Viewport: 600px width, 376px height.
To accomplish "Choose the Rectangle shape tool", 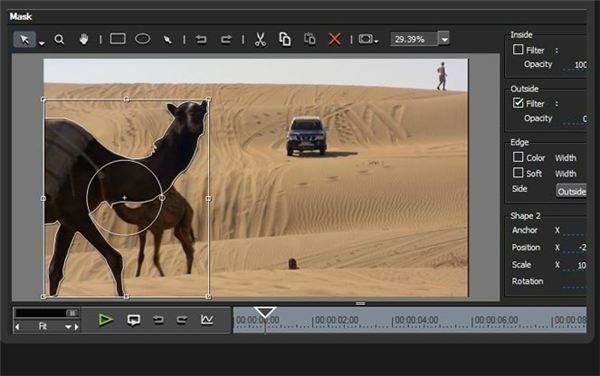I will pos(117,39).
